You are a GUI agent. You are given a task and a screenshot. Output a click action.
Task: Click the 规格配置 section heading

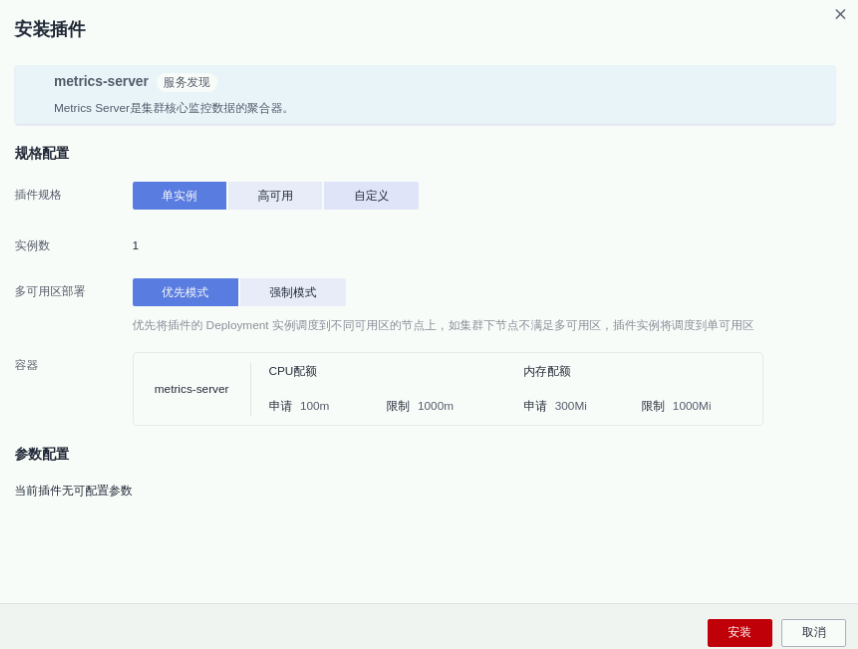[x=42, y=153]
